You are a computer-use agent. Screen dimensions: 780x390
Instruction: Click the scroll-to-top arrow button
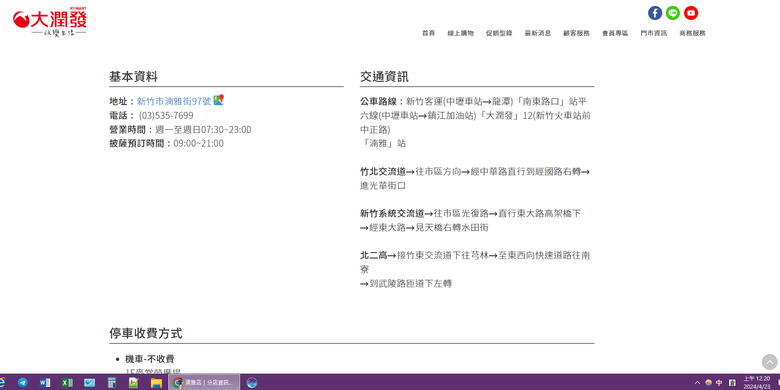769,362
